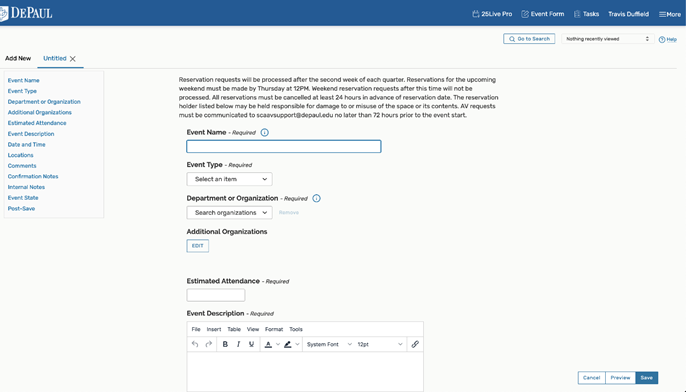The height and width of the screenshot is (392, 687).
Task: Jump to Internal Notes section
Action: pos(26,187)
